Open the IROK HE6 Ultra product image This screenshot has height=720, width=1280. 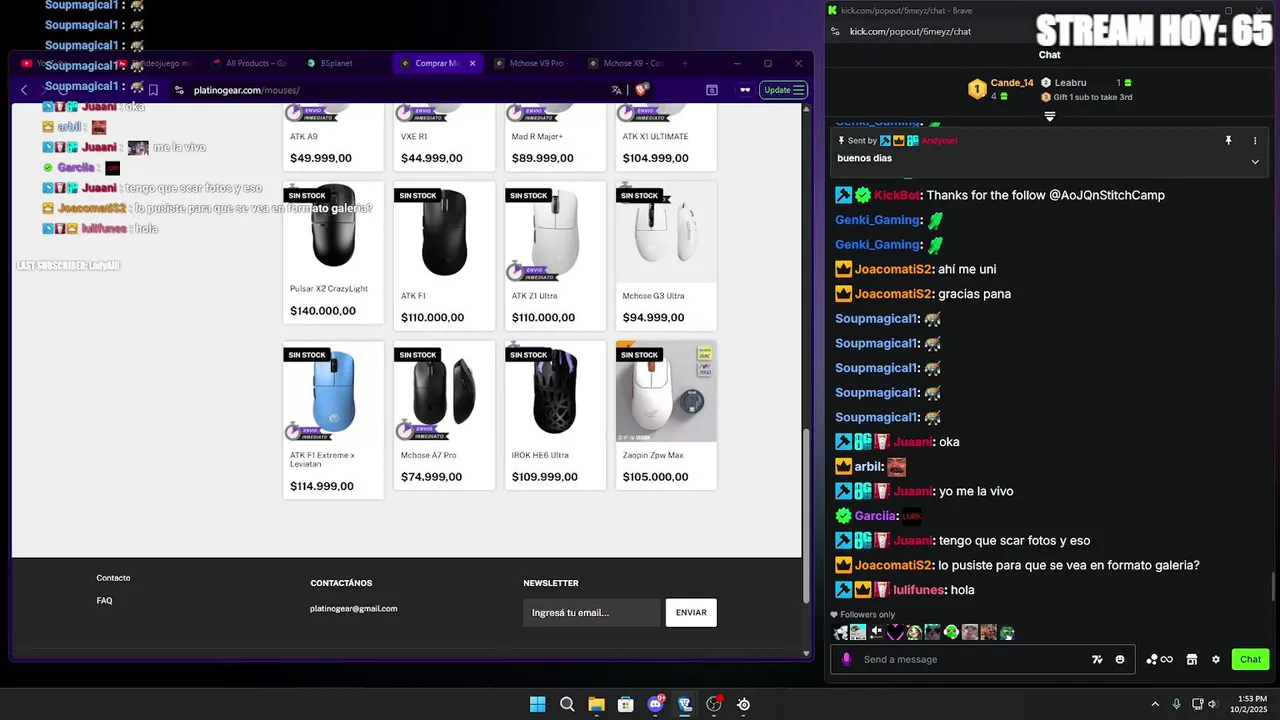pyautogui.click(x=555, y=391)
